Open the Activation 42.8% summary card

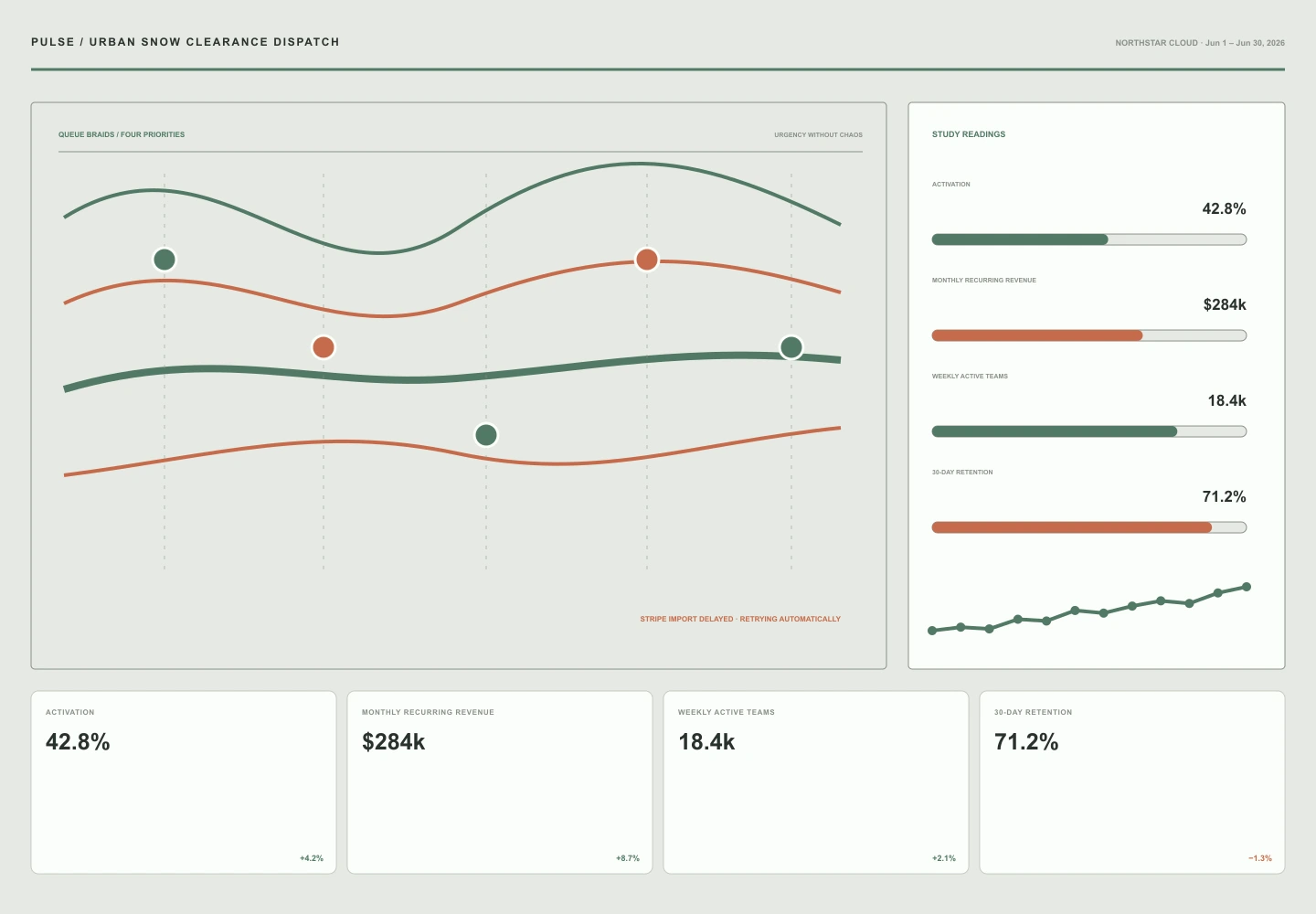(x=184, y=782)
